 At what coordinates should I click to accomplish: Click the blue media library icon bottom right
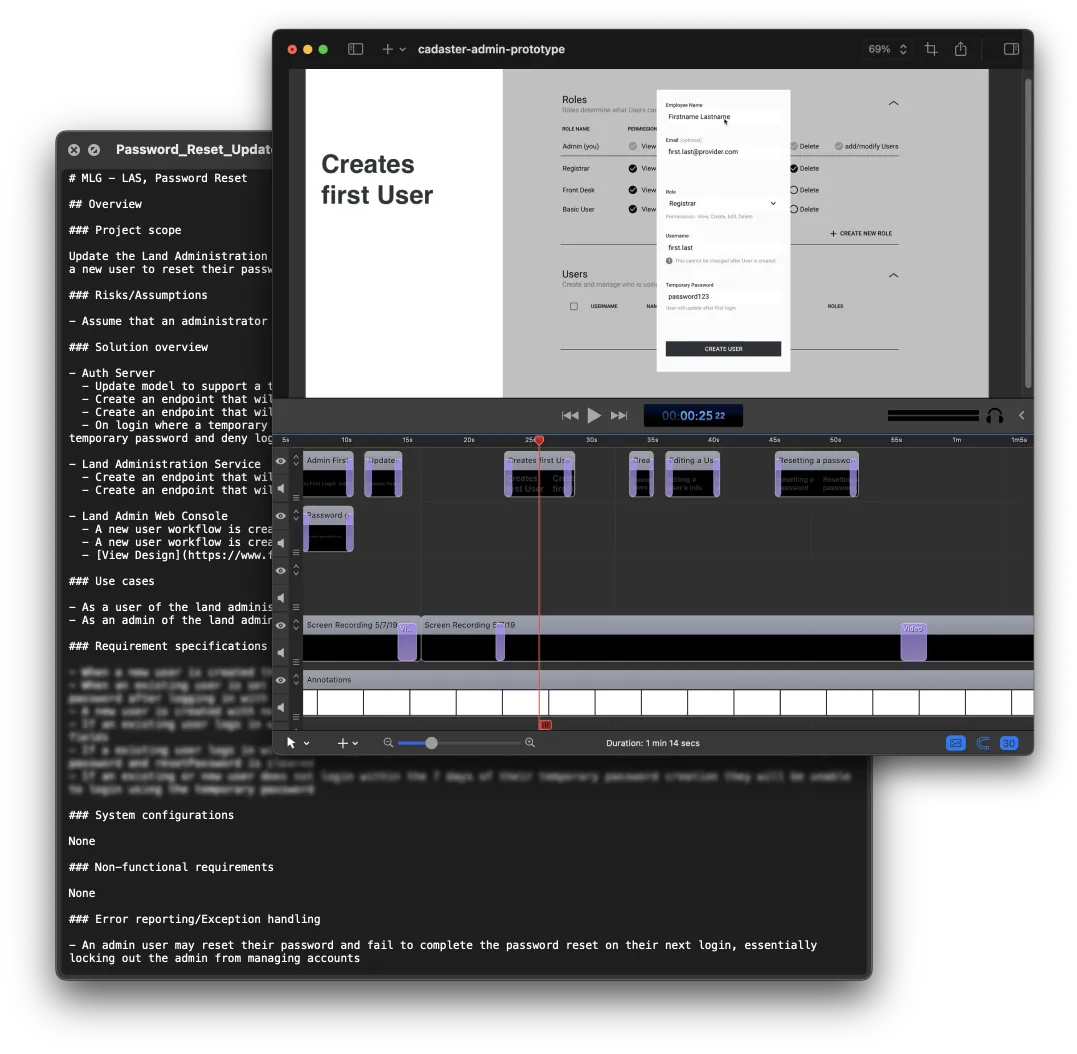955,743
